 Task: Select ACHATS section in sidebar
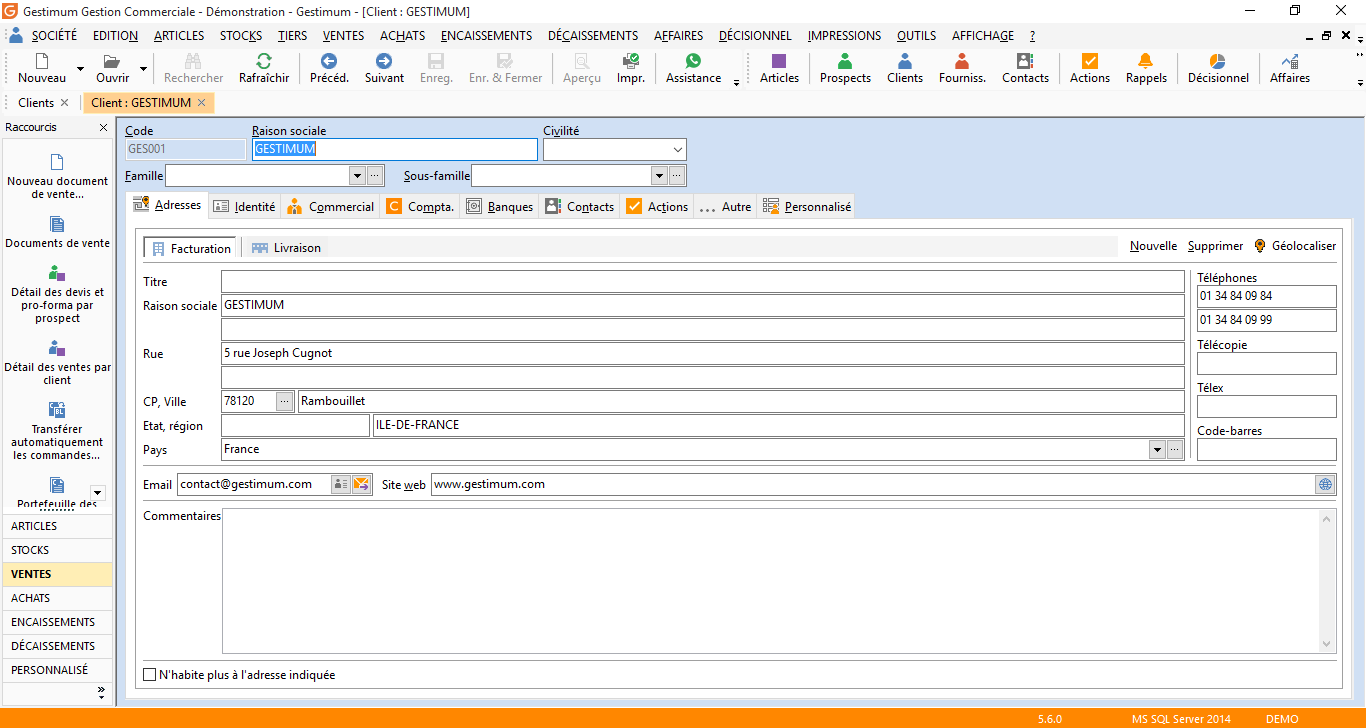57,598
